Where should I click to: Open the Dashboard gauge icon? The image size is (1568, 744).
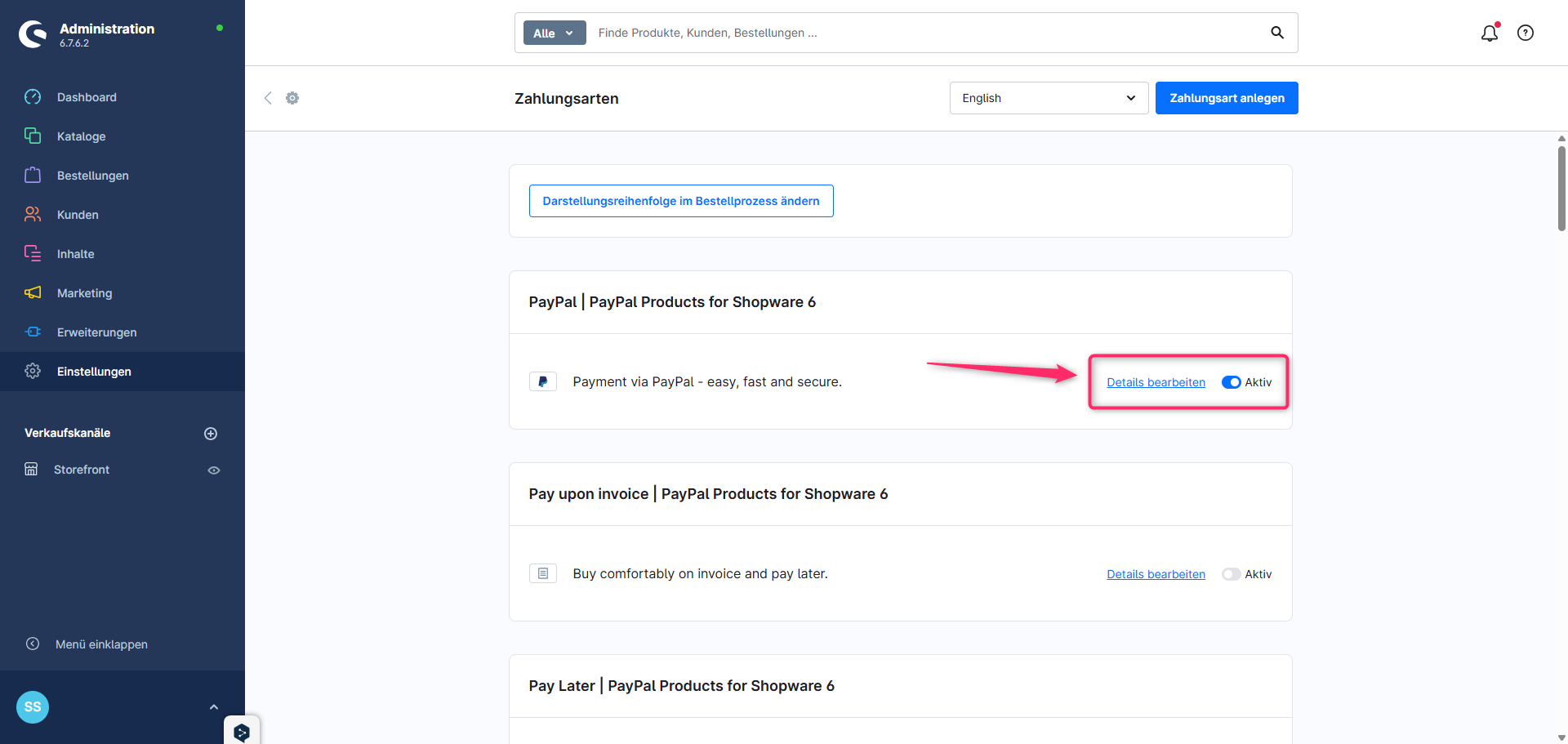[33, 97]
